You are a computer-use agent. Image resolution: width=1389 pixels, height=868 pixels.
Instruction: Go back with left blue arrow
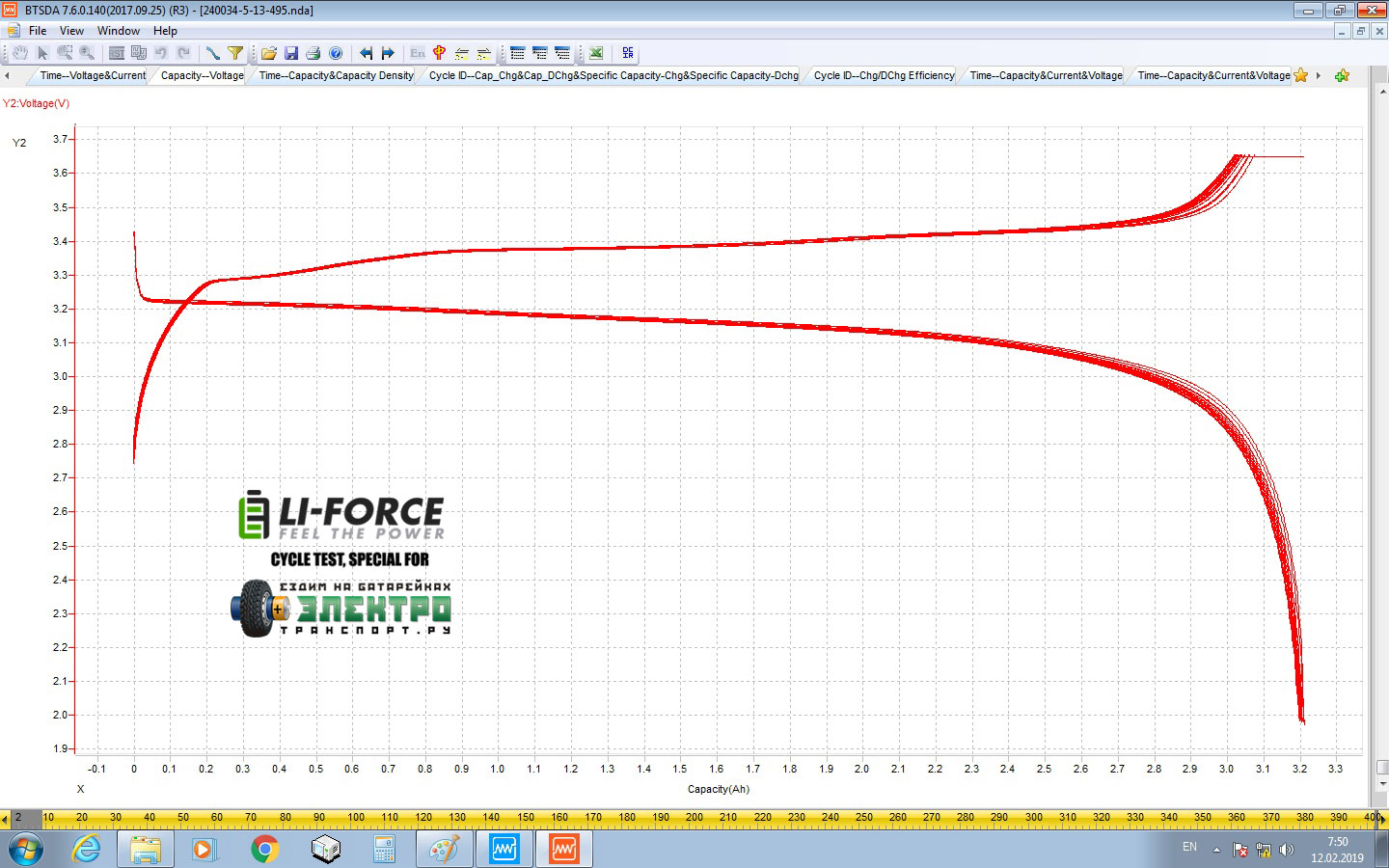point(366,53)
